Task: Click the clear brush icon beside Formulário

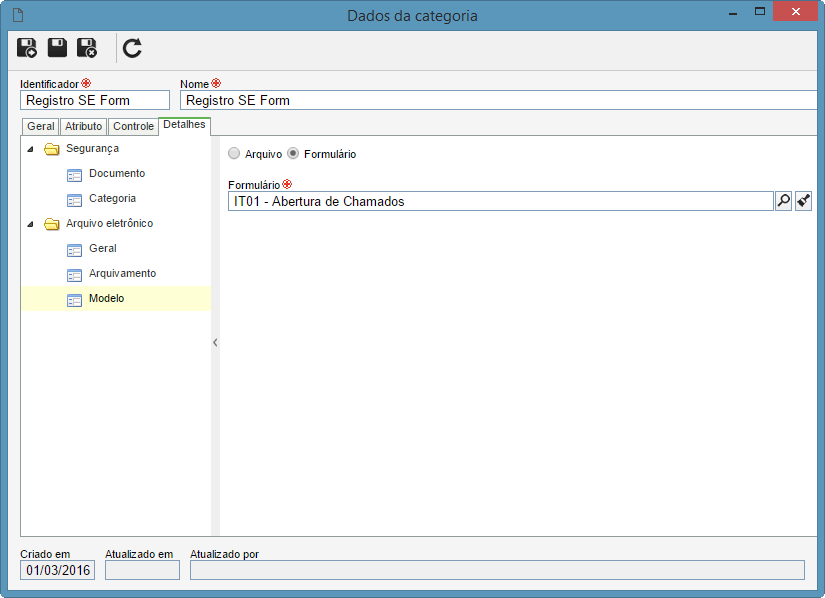Action: 803,200
